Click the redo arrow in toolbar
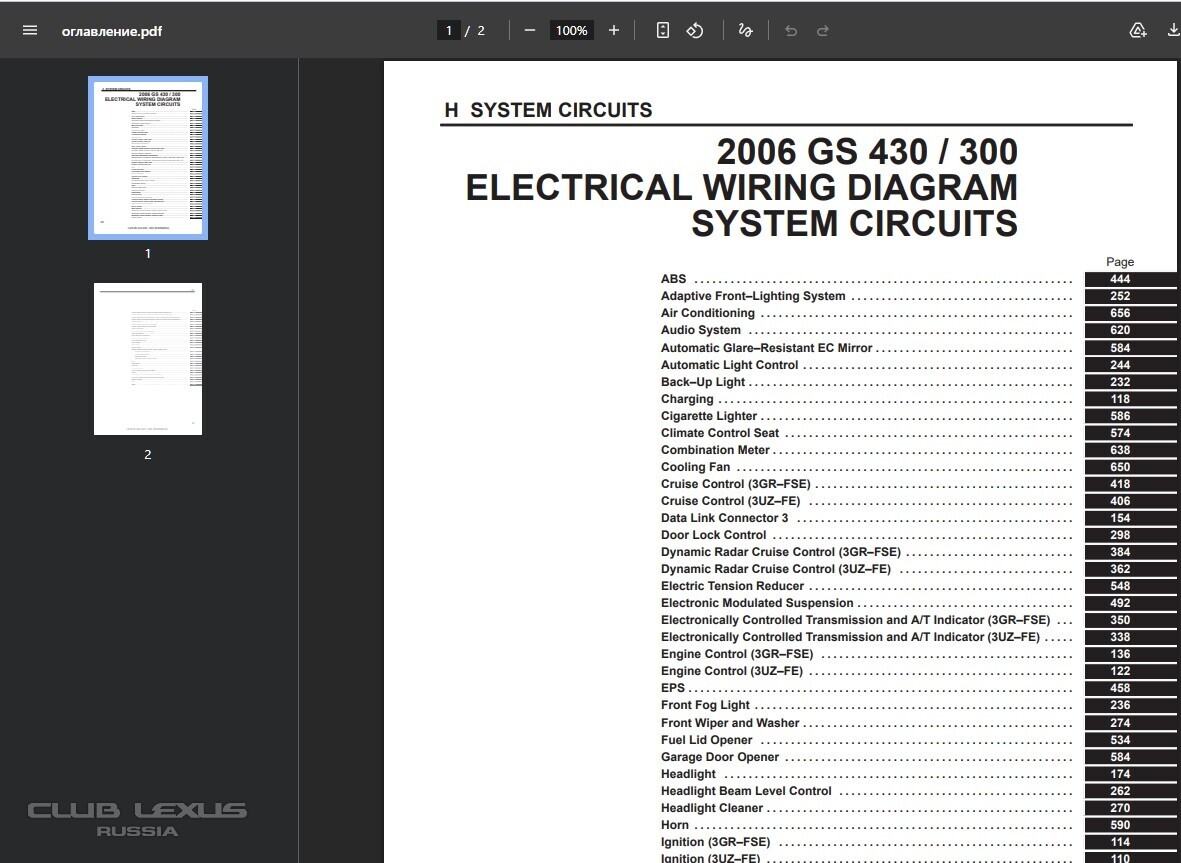 tap(823, 31)
